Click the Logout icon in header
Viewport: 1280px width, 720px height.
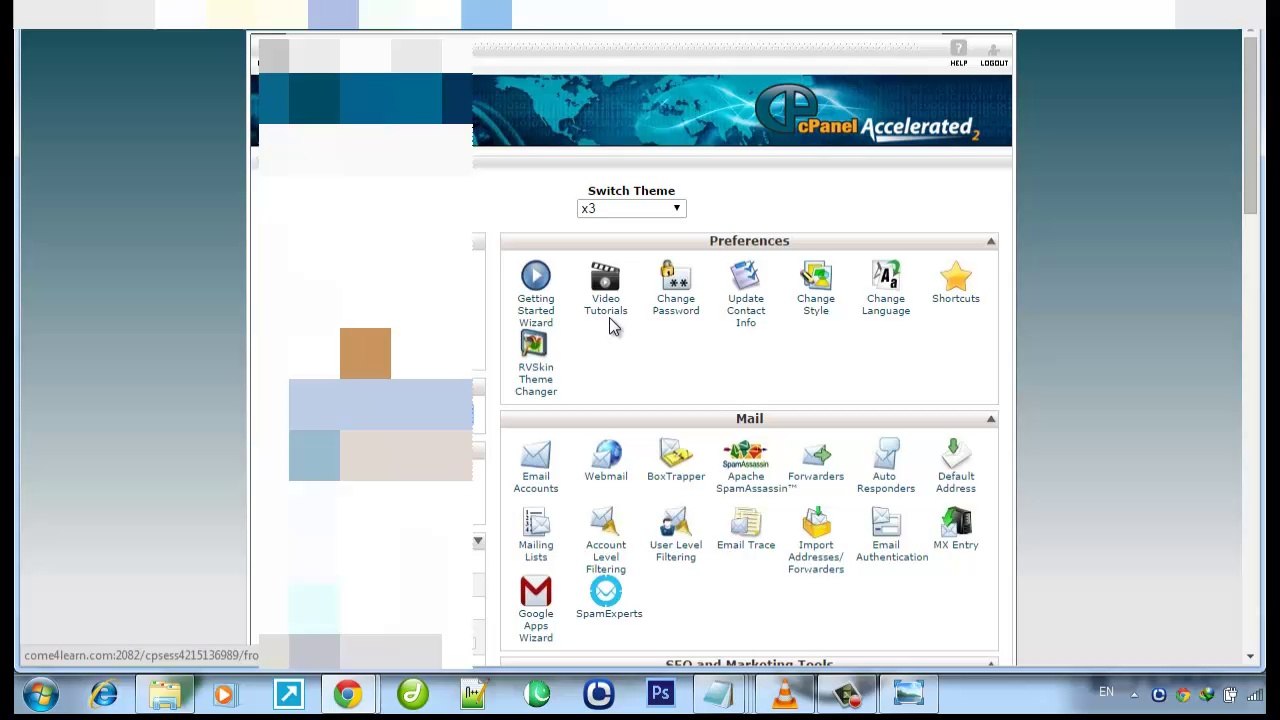(x=993, y=54)
